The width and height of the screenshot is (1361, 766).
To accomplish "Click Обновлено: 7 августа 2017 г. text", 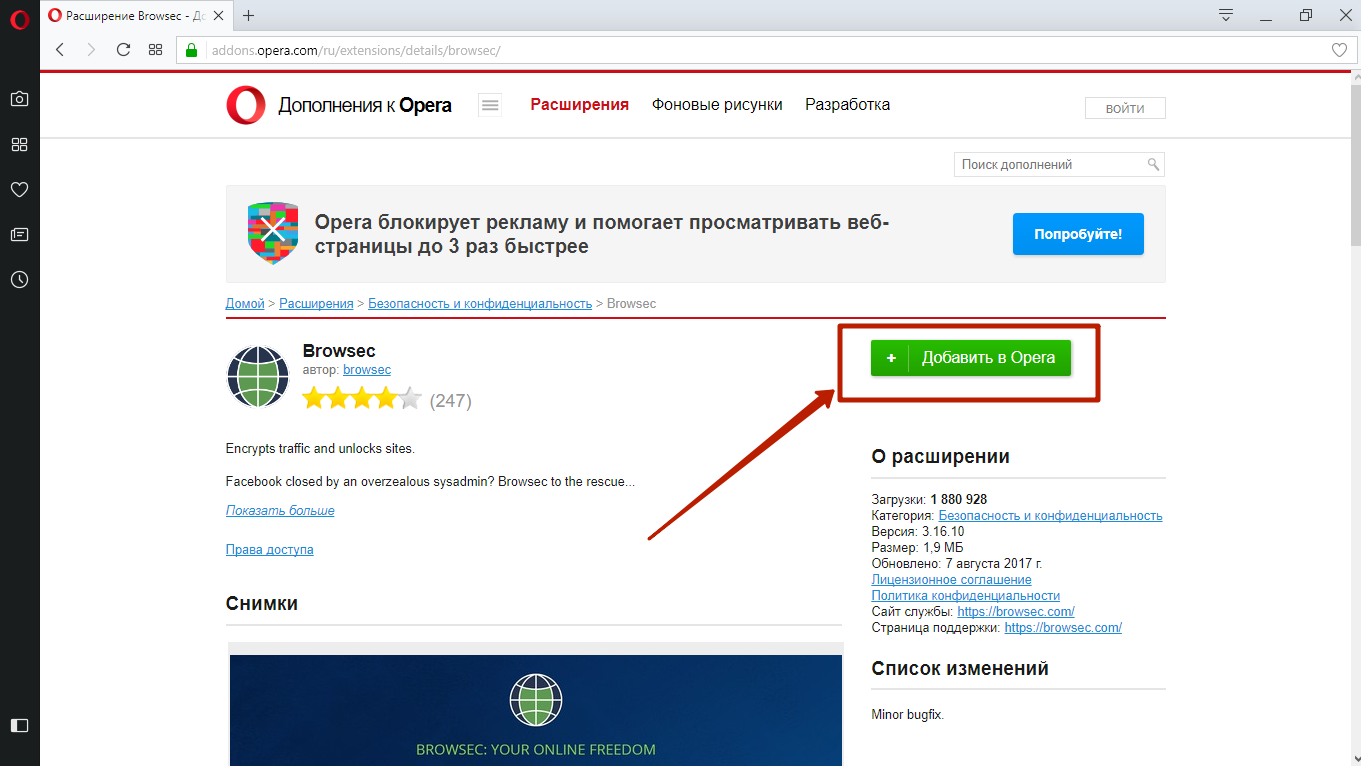I will (957, 564).
